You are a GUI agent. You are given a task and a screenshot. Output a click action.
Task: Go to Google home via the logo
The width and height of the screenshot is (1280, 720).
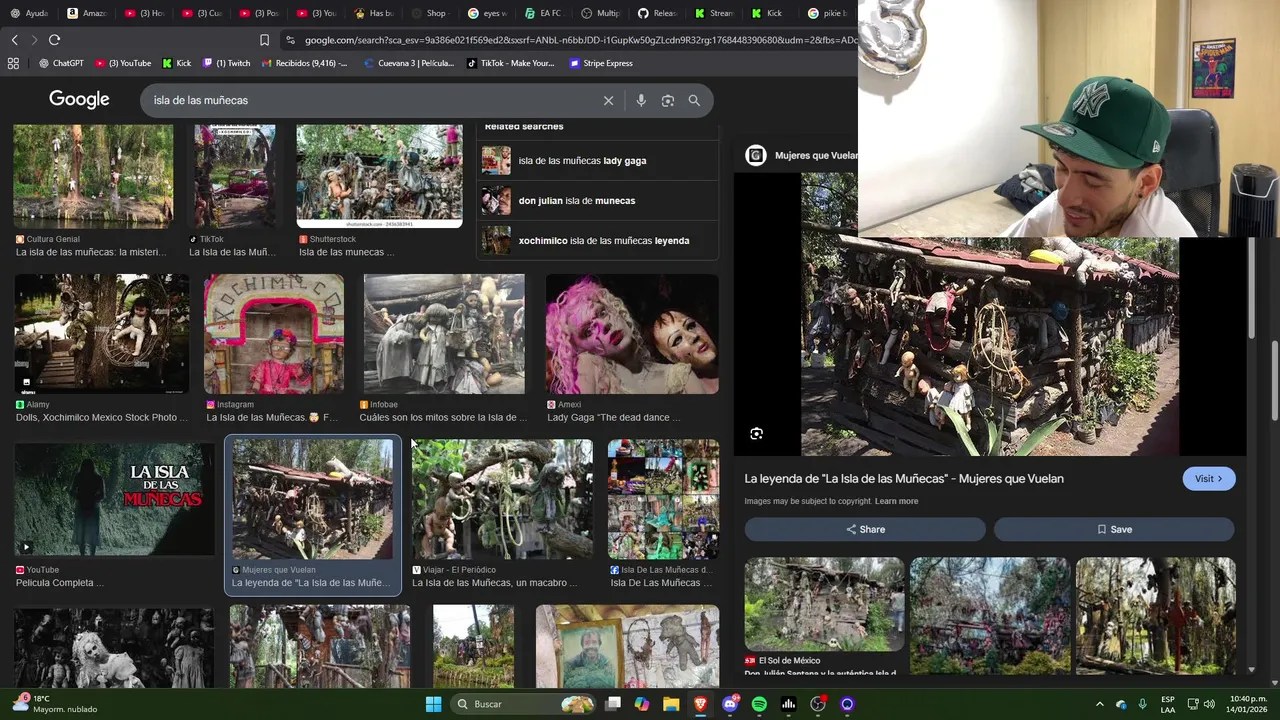click(79, 99)
